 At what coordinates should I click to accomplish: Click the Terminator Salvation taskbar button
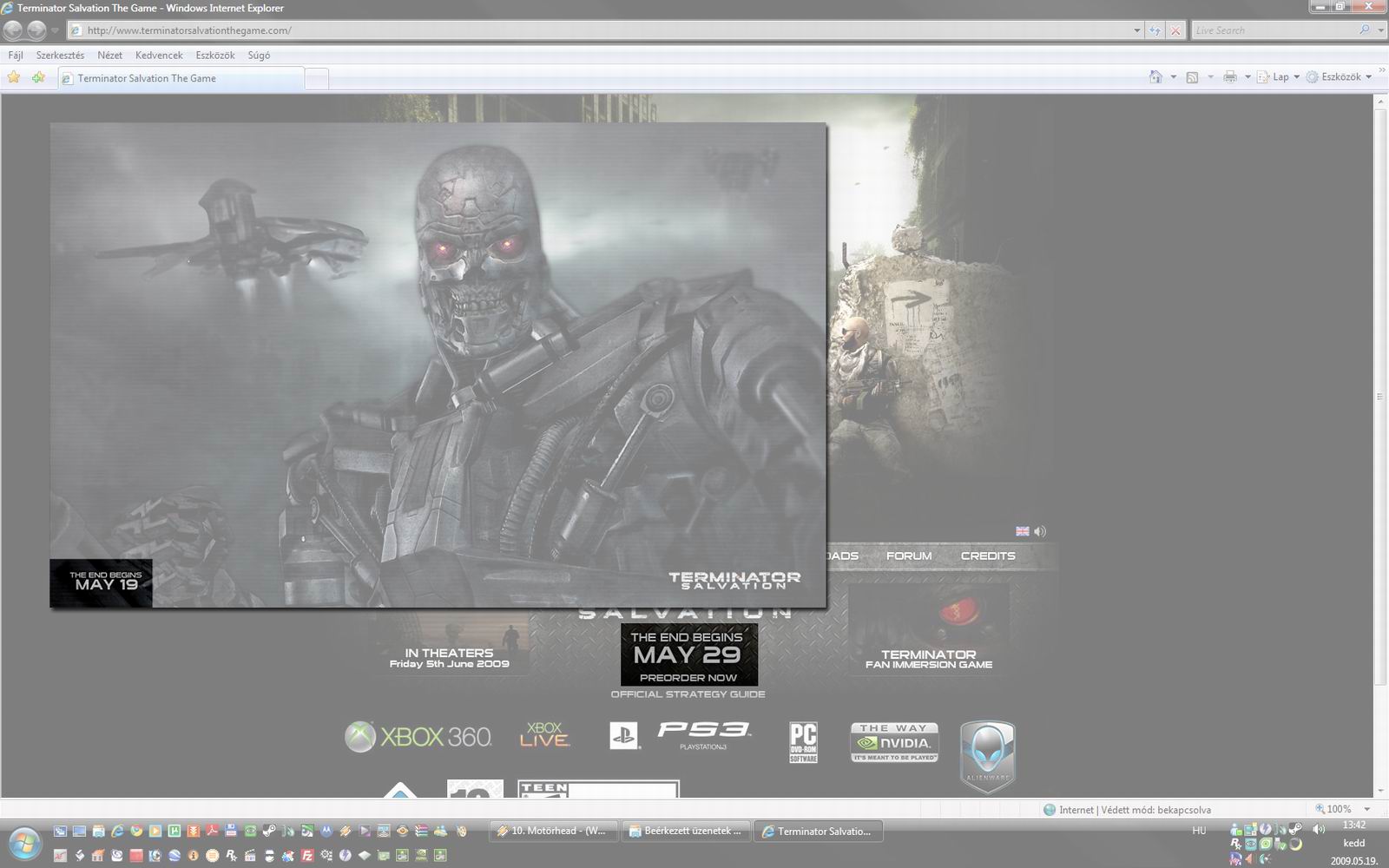point(819,831)
